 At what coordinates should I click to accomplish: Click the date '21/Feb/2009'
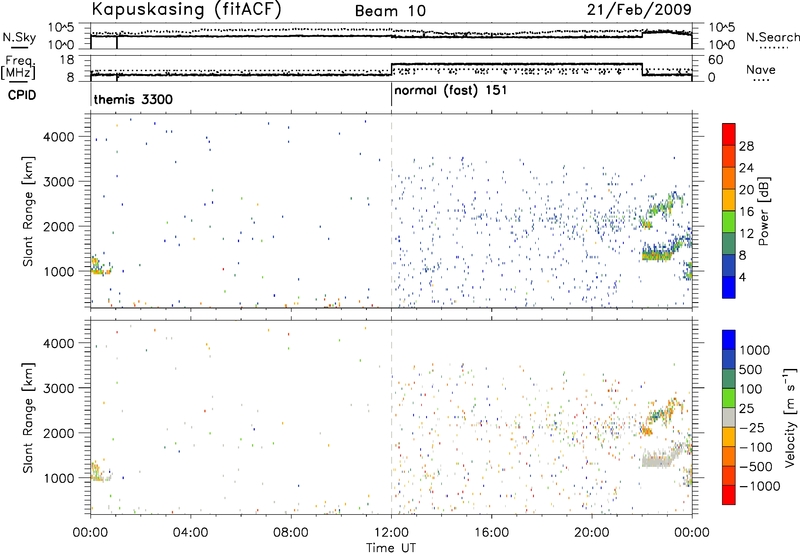tap(639, 10)
